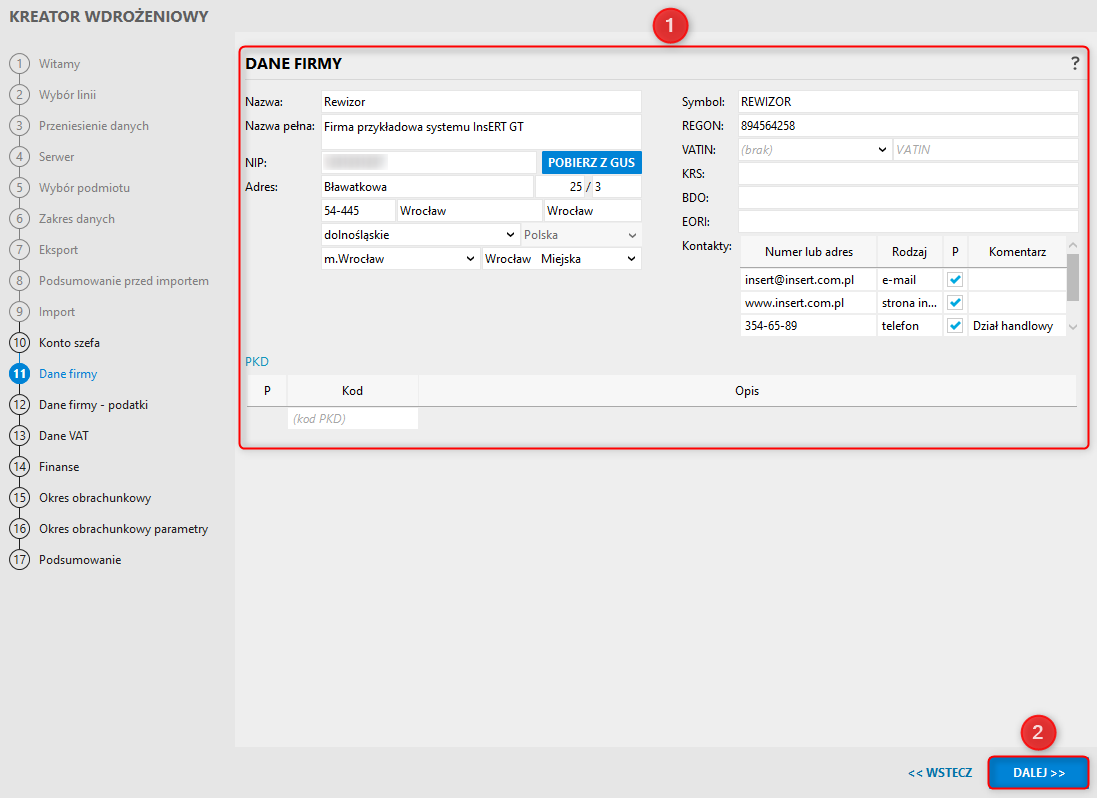
Task: Open the dolnośląskie province dropdown
Action: [x=420, y=235]
